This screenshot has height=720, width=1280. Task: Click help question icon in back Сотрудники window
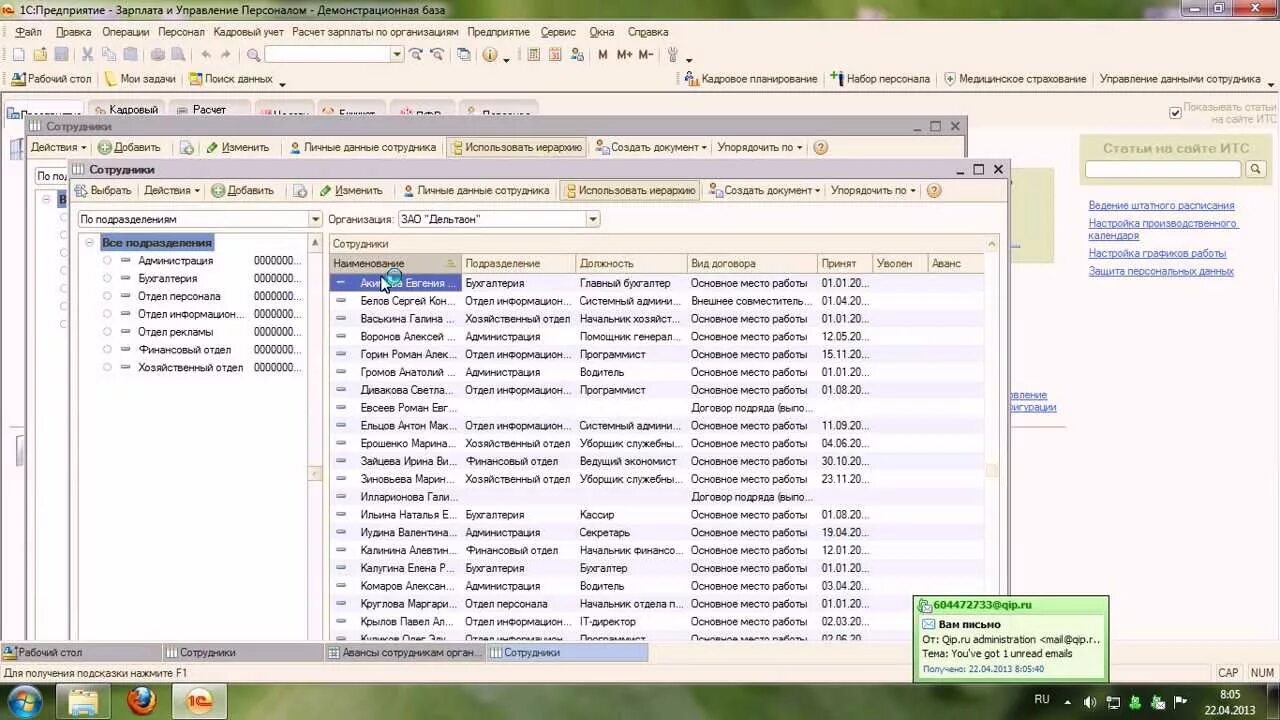[821, 147]
